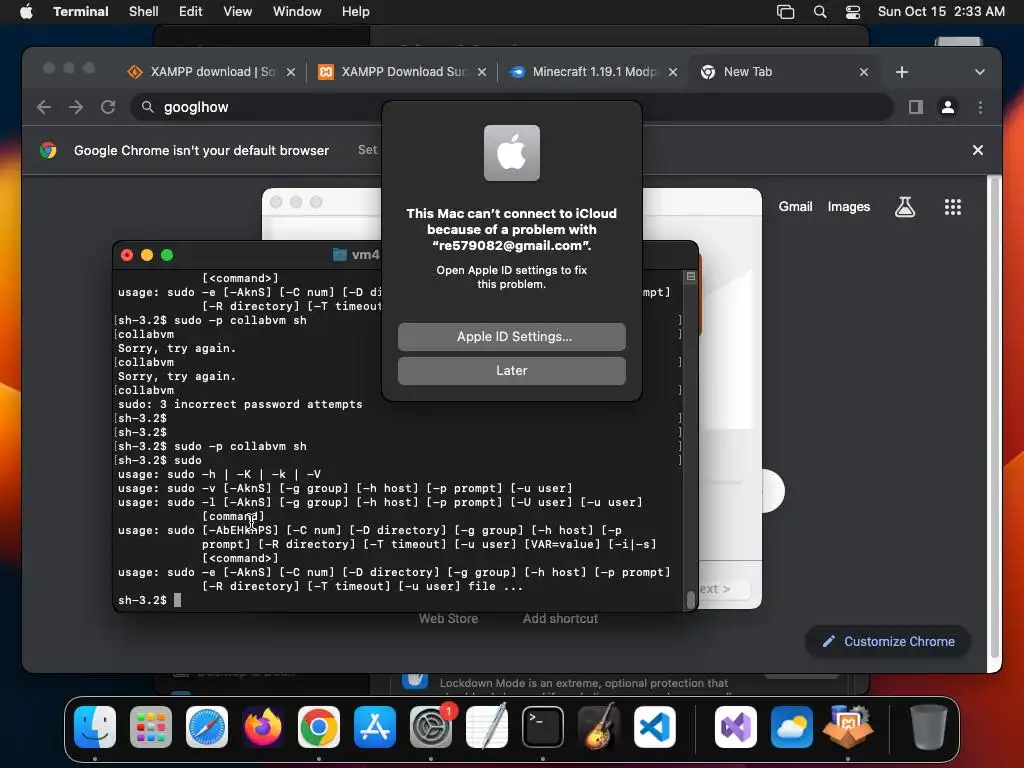Open the Terminal app menu
Image resolution: width=1024 pixels, height=768 pixels.
[80, 11]
